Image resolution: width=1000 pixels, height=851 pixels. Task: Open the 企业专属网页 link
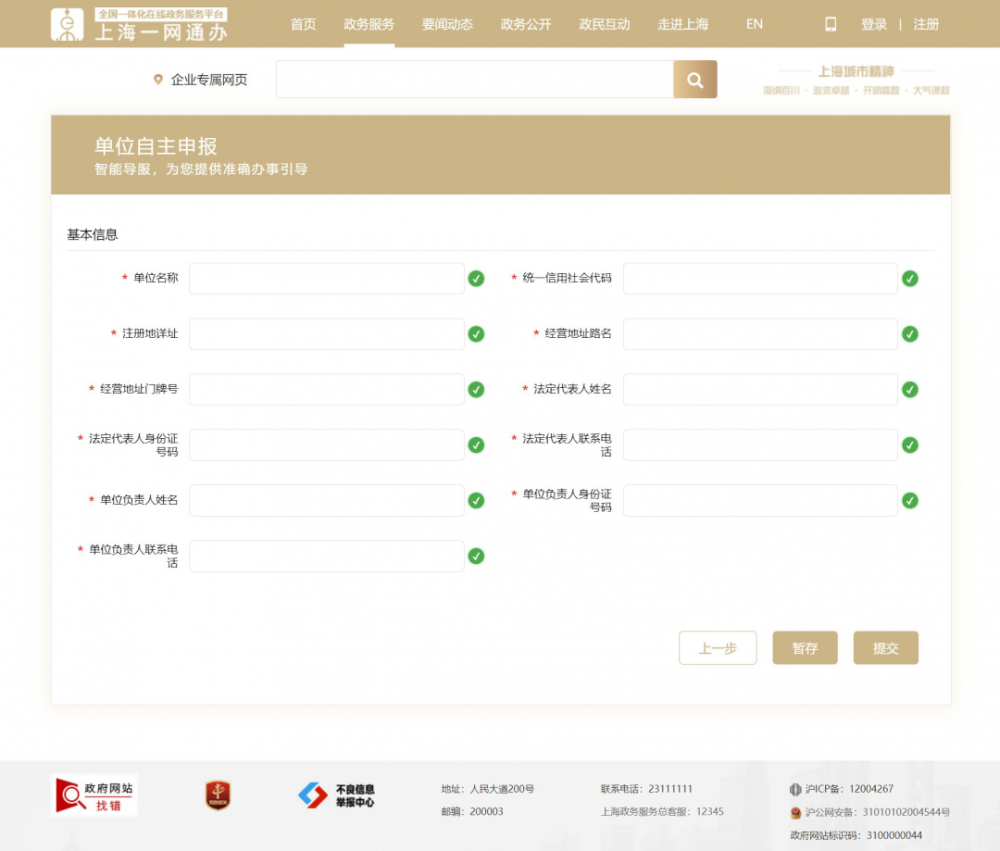point(209,80)
